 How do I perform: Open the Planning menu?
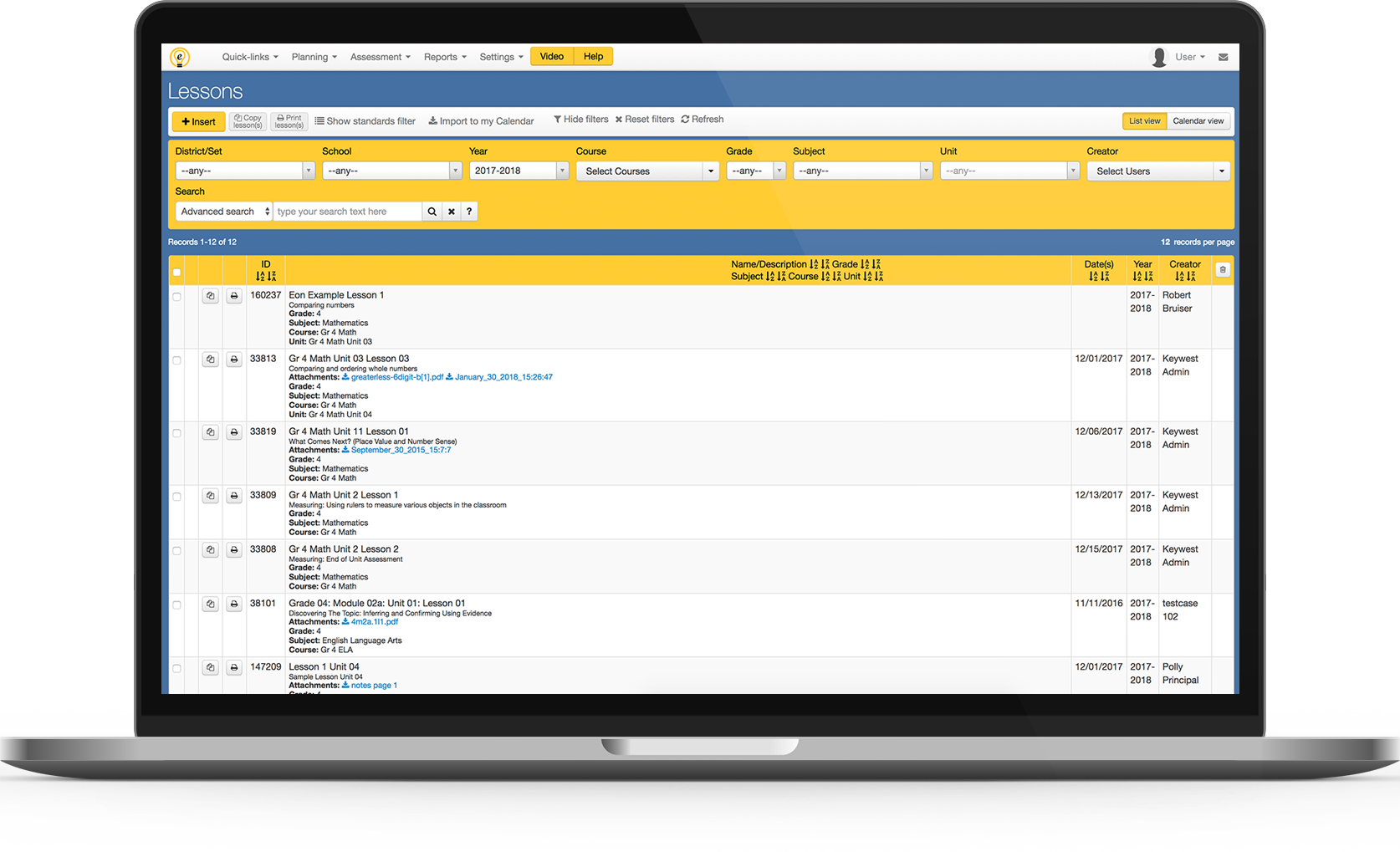coord(314,57)
